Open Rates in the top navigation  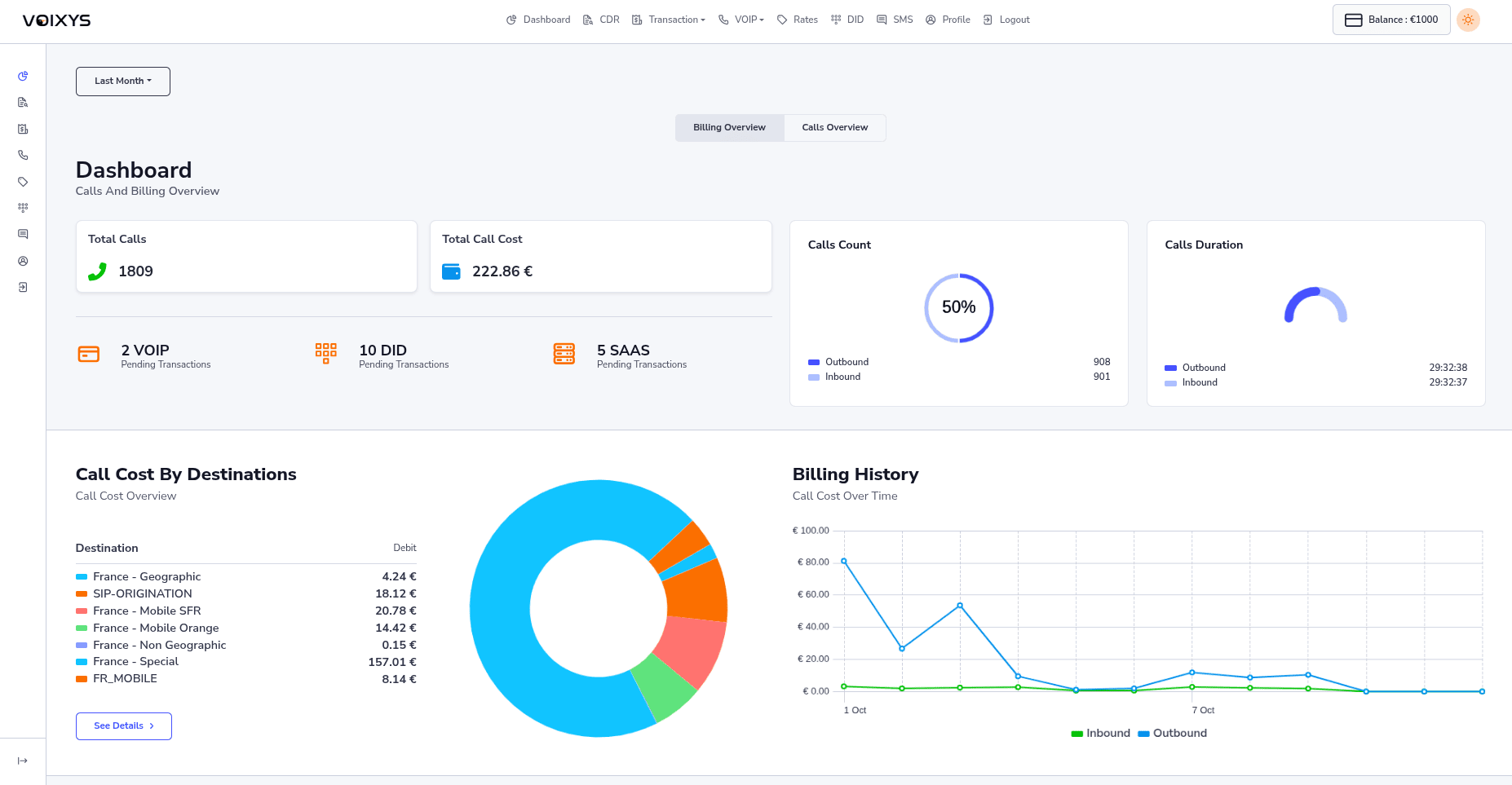(x=798, y=20)
